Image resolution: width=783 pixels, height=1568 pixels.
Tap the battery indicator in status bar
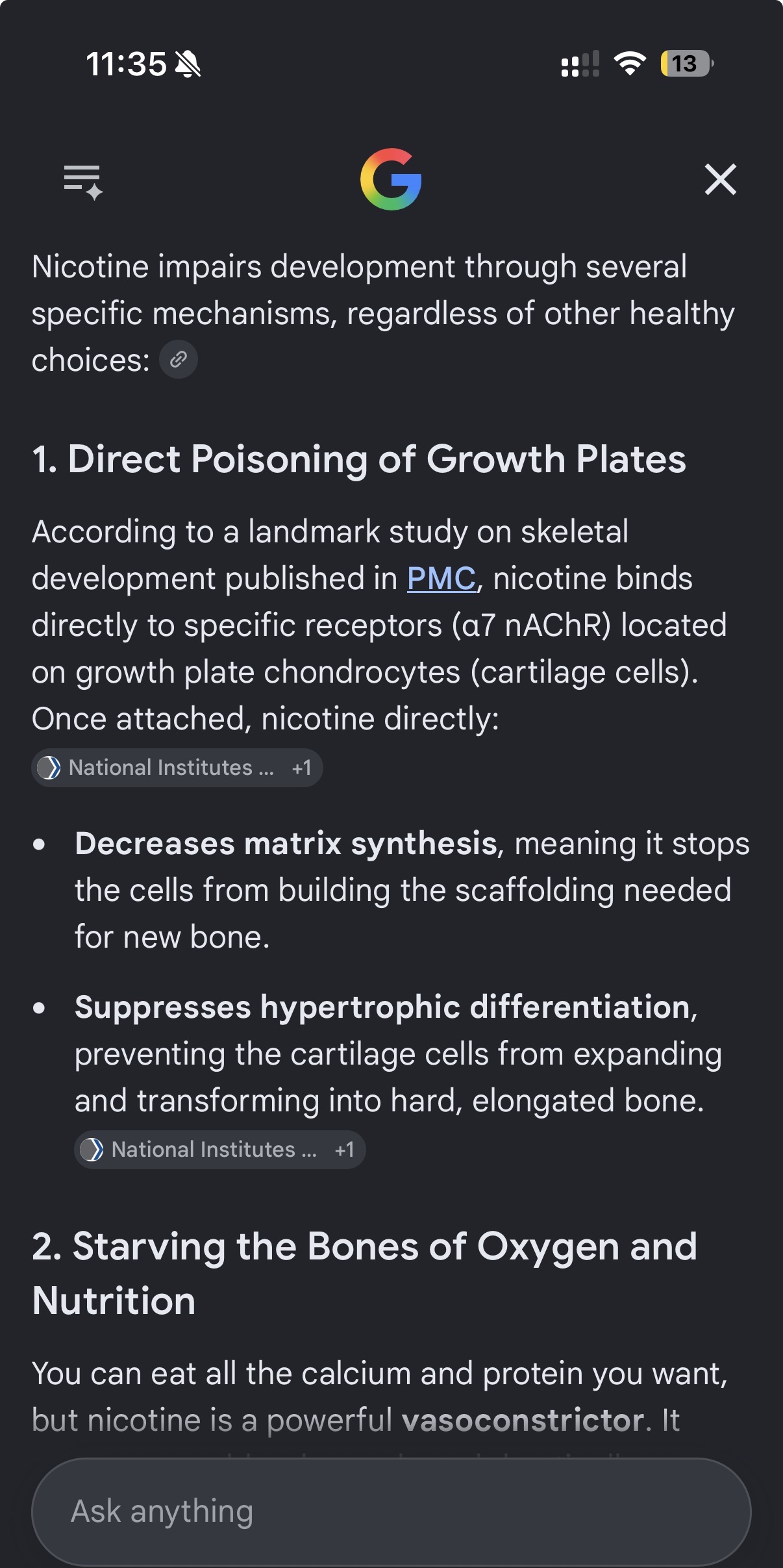[687, 64]
